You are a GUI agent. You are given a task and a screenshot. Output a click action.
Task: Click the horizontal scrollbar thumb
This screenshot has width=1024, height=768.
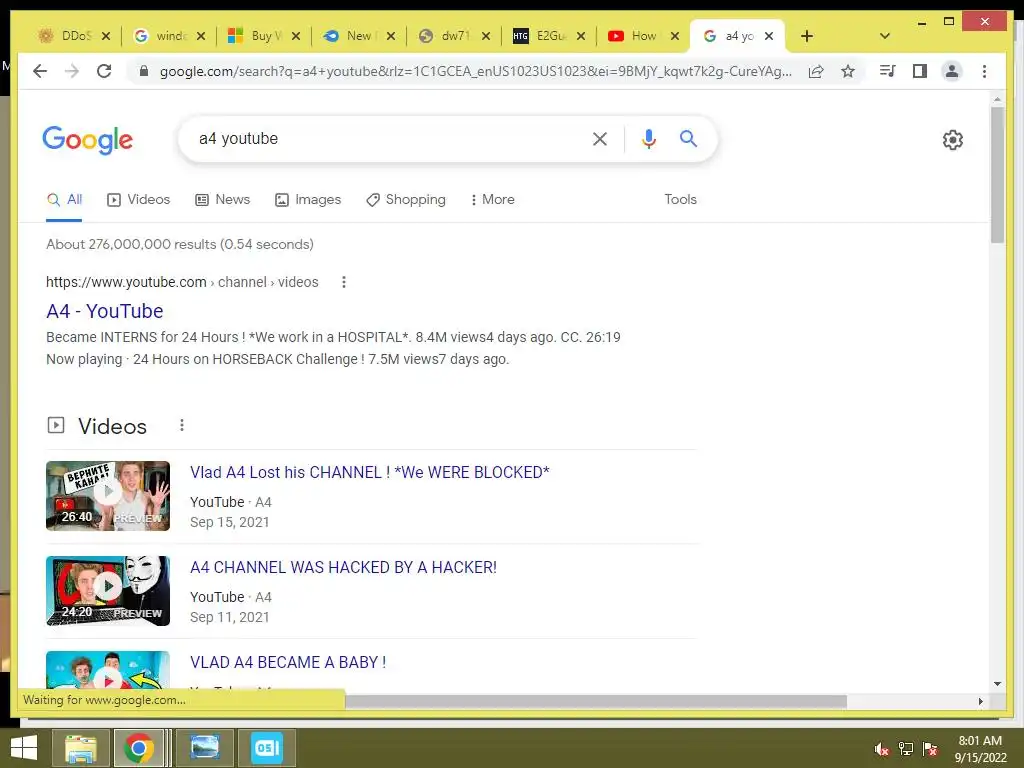click(x=596, y=701)
